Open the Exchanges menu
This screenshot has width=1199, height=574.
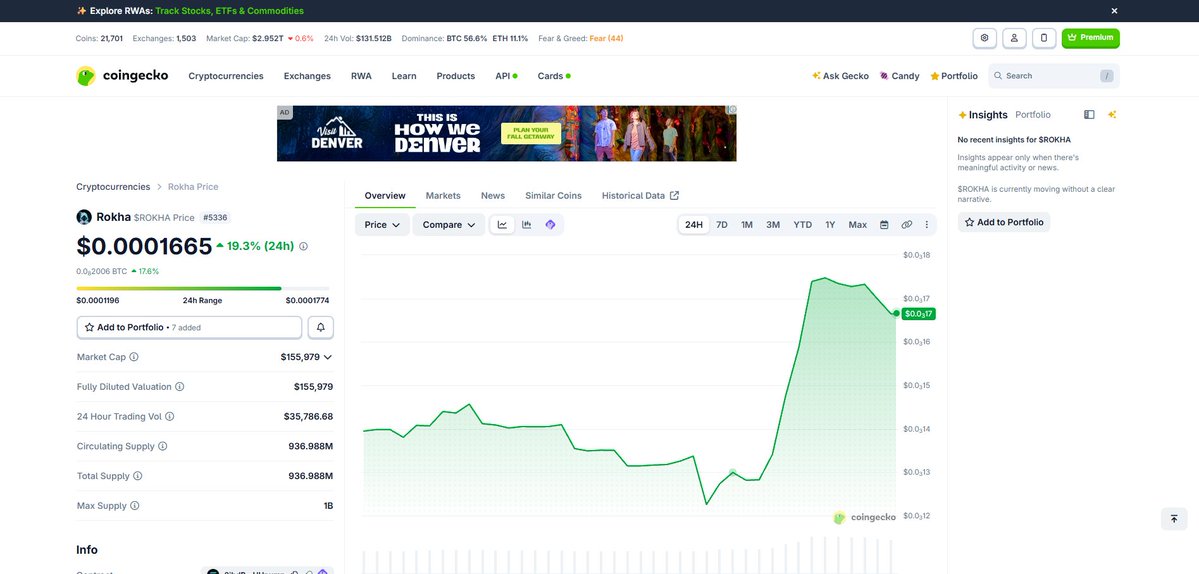pyautogui.click(x=307, y=76)
